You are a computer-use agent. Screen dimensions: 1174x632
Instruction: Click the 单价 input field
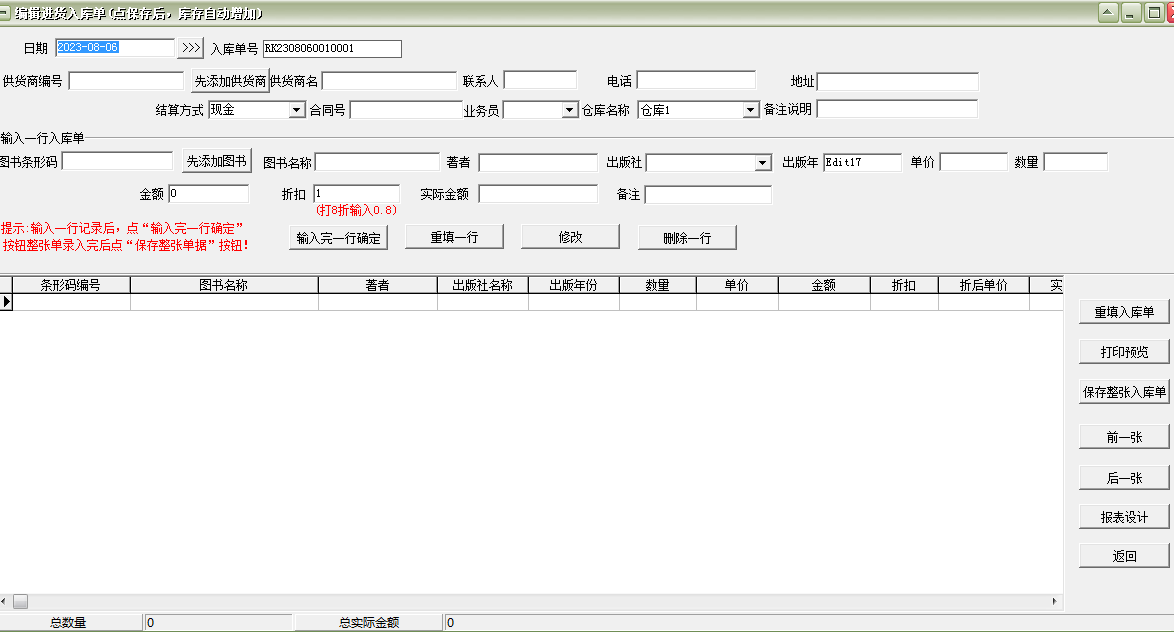pyautogui.click(x=974, y=162)
